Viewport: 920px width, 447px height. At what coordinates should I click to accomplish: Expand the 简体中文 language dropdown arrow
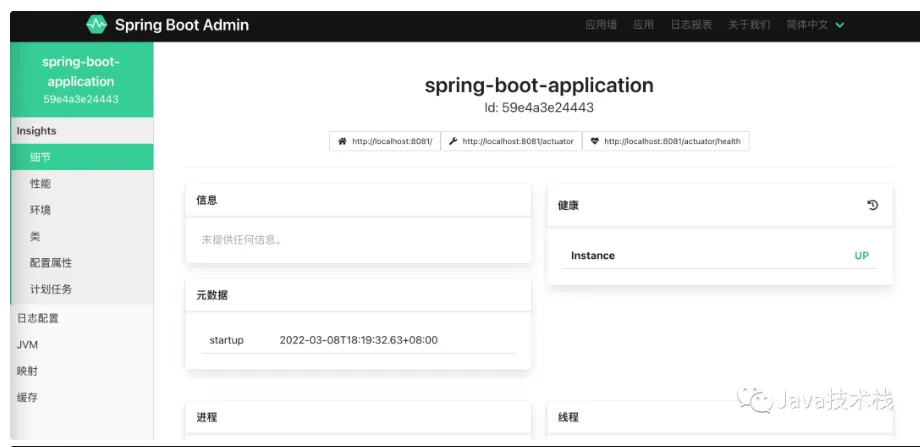pos(840,25)
